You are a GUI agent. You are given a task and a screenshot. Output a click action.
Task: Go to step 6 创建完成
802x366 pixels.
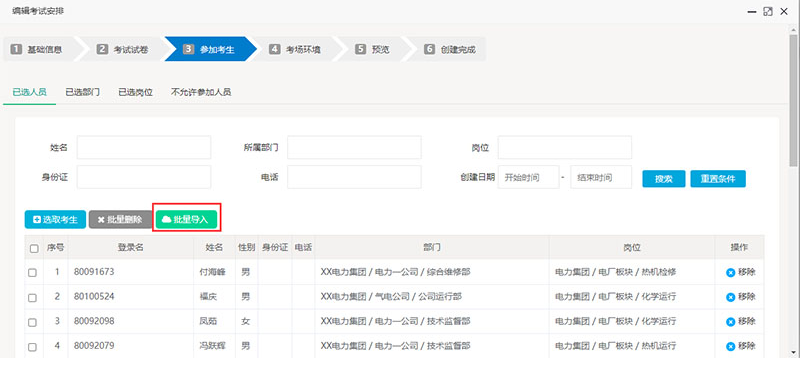point(450,50)
